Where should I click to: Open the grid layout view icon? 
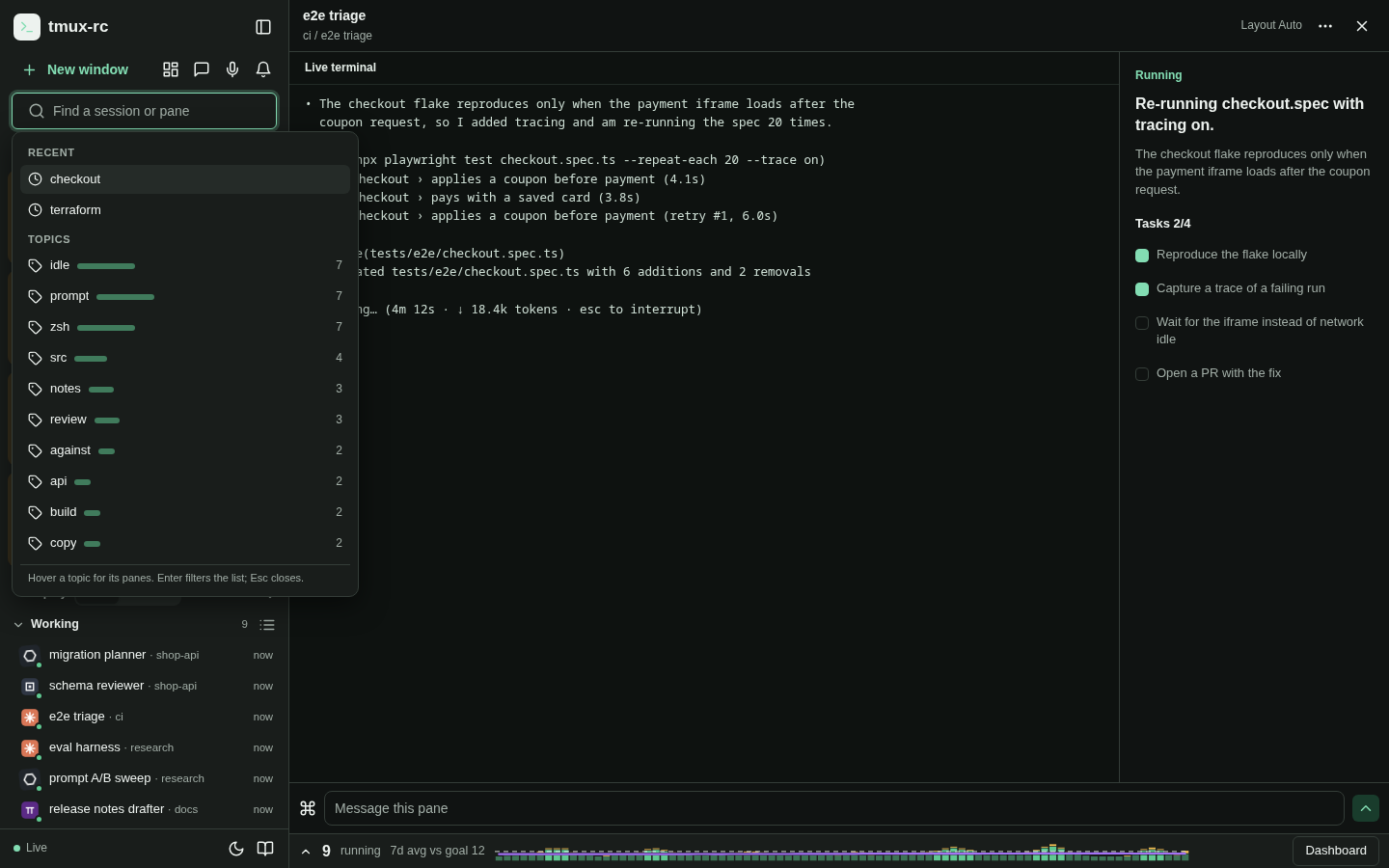[171, 69]
